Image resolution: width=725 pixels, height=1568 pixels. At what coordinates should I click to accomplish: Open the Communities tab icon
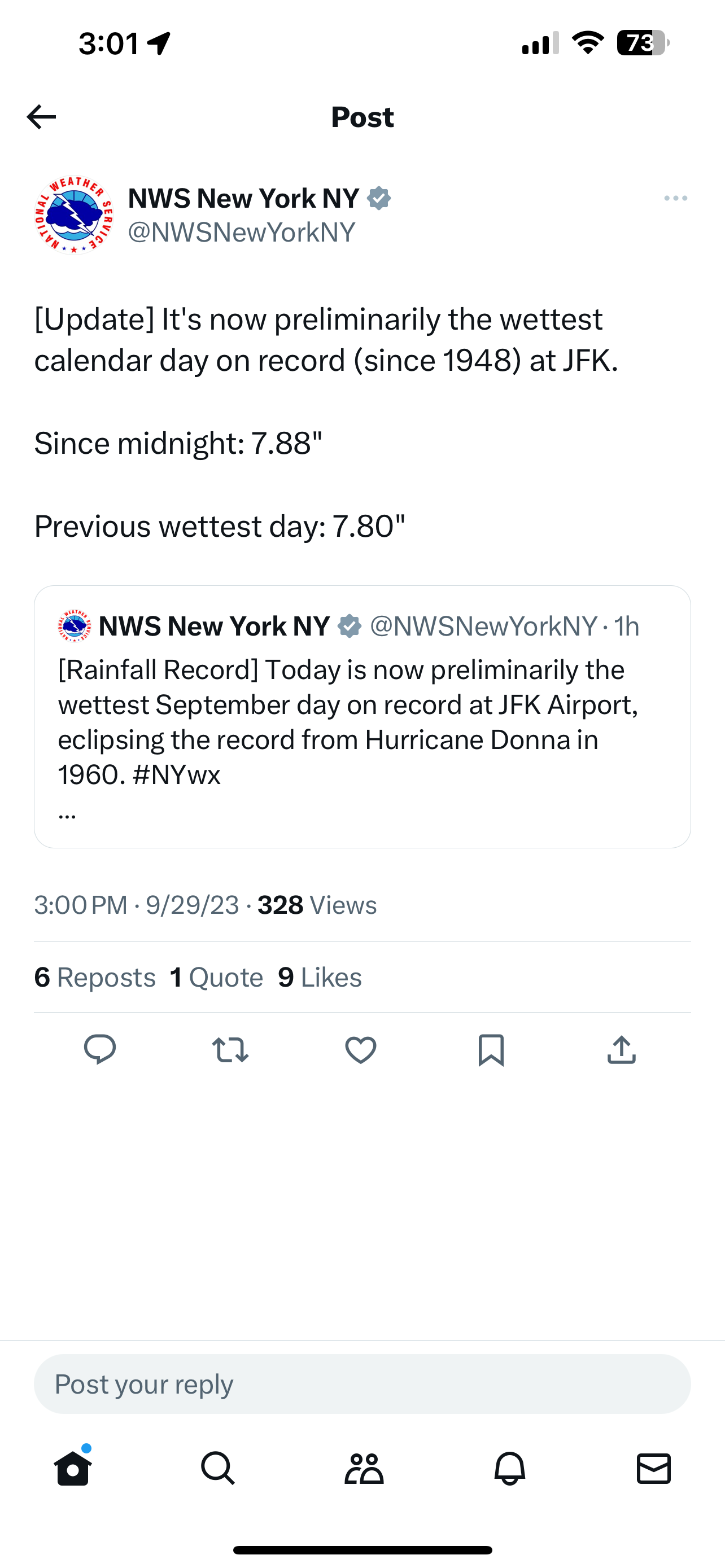click(364, 1468)
